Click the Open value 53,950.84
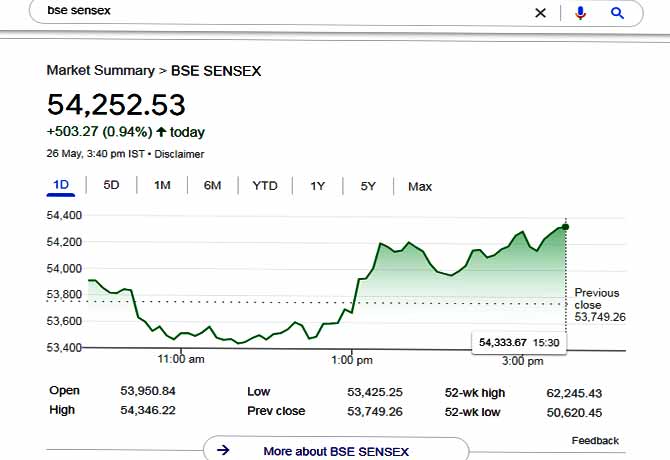Viewport: 670px width, 460px height. tap(148, 391)
